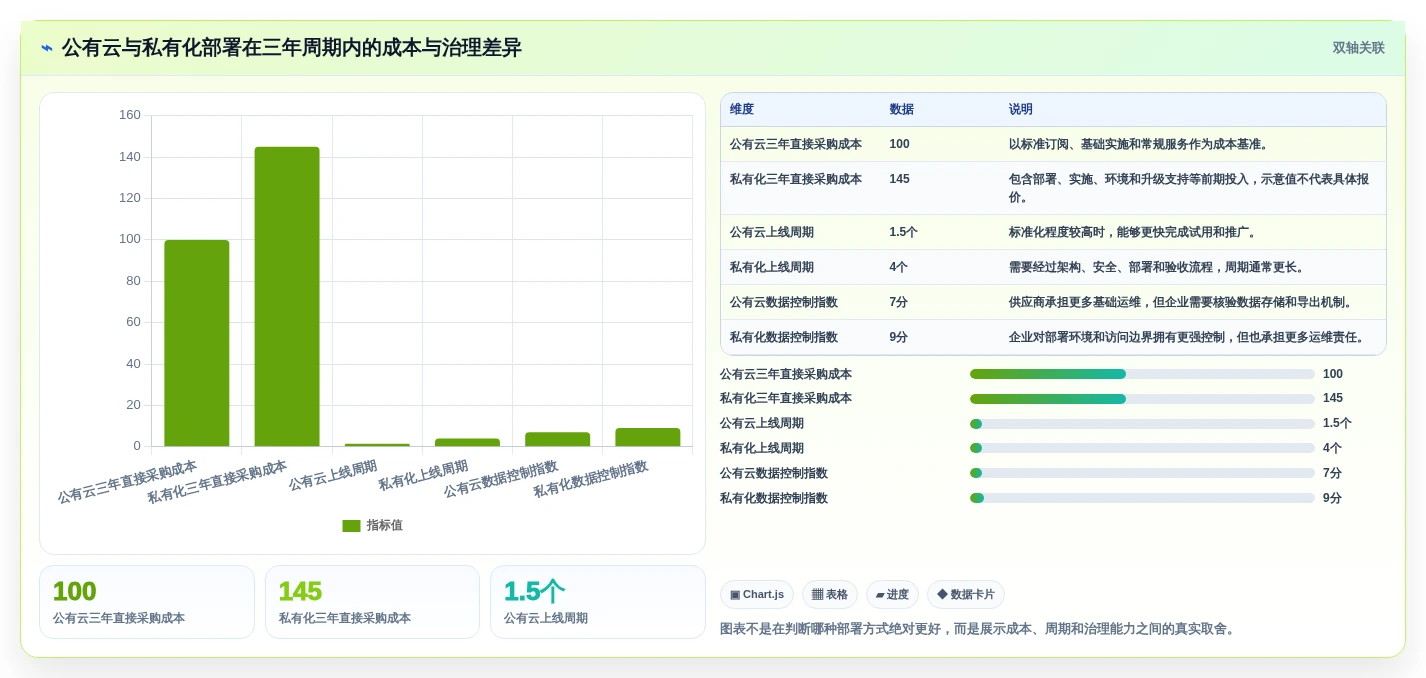
Task: Click the x-axis label 公有云上线周期
Action: (x=333, y=475)
